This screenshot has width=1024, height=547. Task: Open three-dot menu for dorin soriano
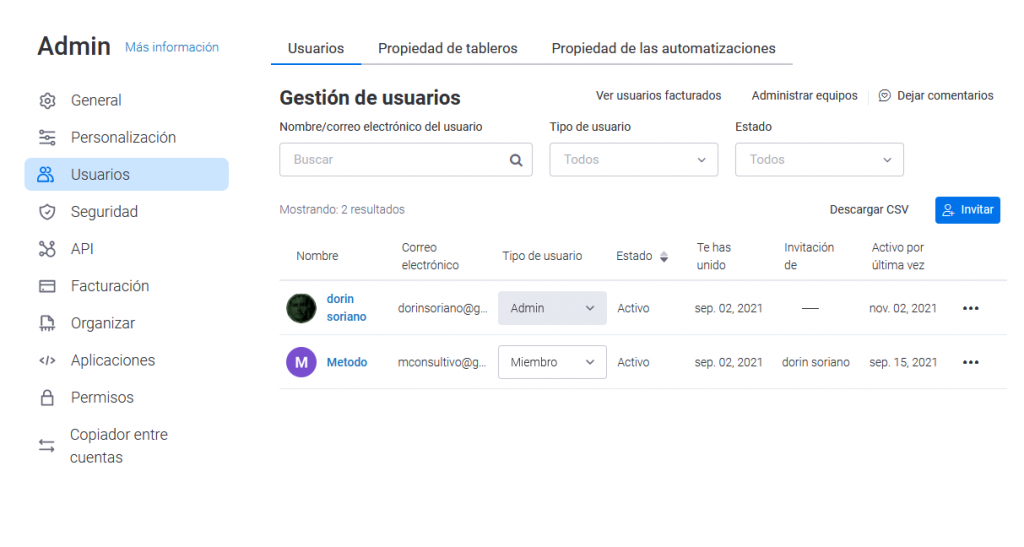(x=970, y=308)
